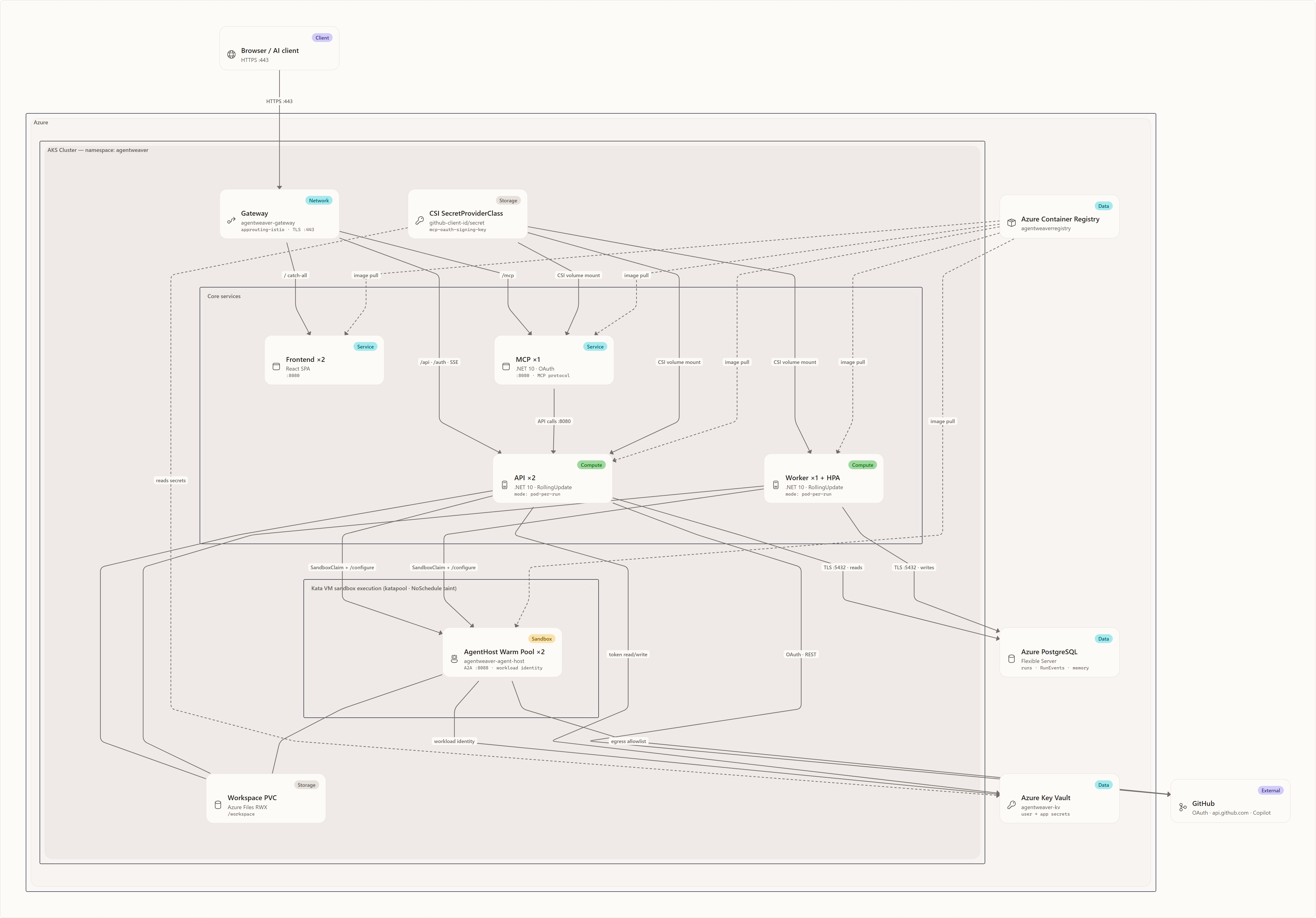The height and width of the screenshot is (918, 1316).
Task: Click the git branch icon in GitHub node
Action: coord(1183,807)
